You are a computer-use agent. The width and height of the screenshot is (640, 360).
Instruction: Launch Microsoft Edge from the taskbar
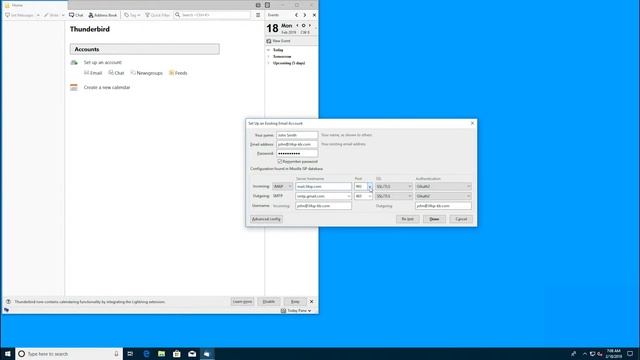[146, 353]
